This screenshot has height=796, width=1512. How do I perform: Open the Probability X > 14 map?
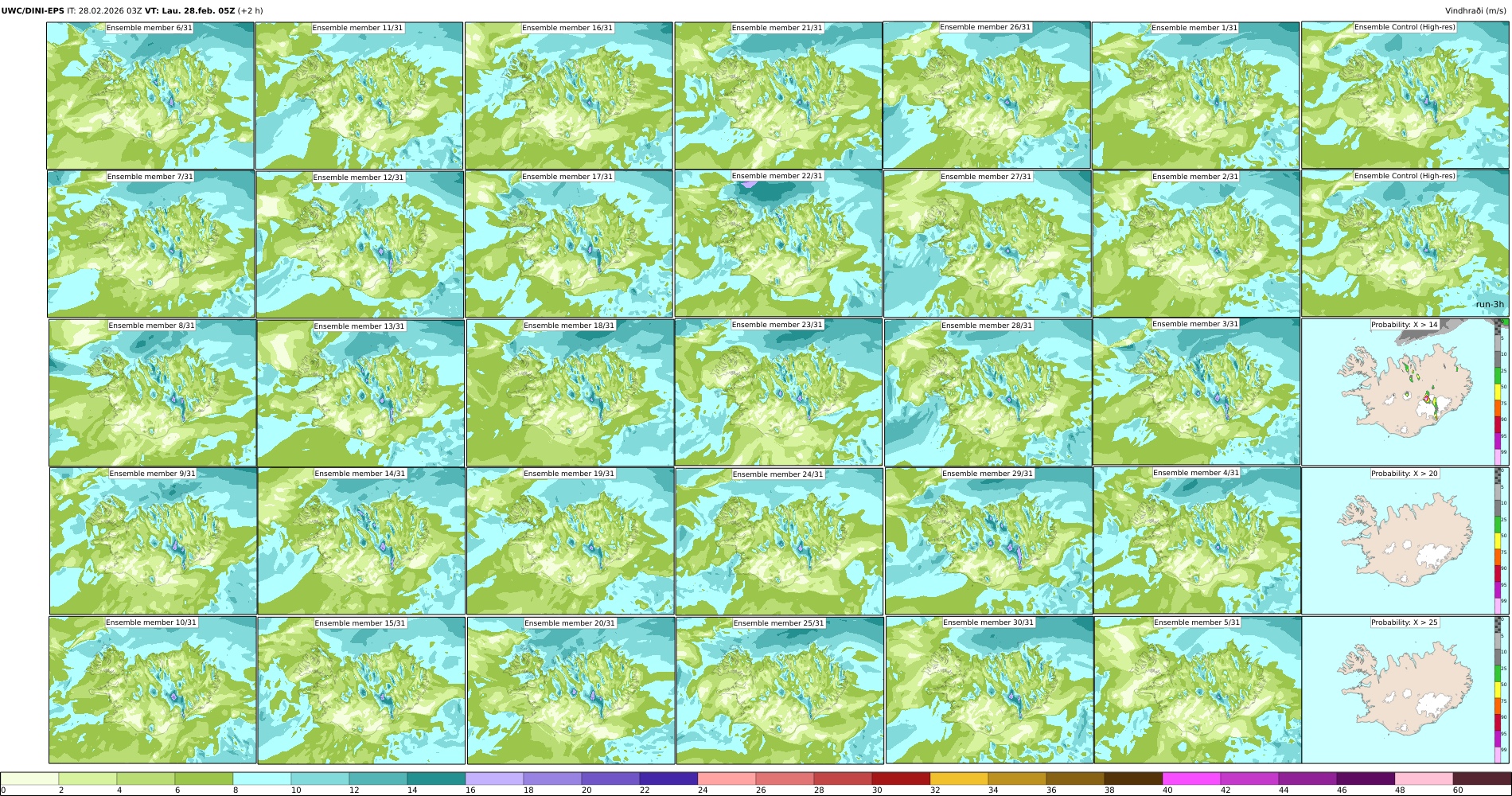tap(1405, 392)
